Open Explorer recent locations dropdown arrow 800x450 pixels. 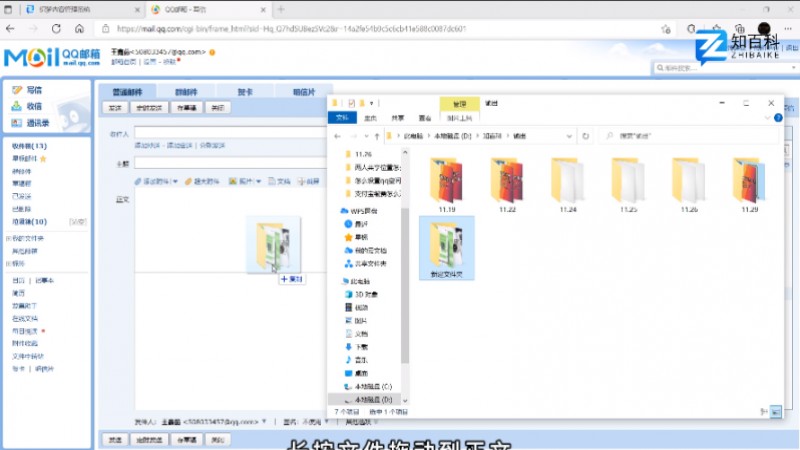[x=366, y=136]
